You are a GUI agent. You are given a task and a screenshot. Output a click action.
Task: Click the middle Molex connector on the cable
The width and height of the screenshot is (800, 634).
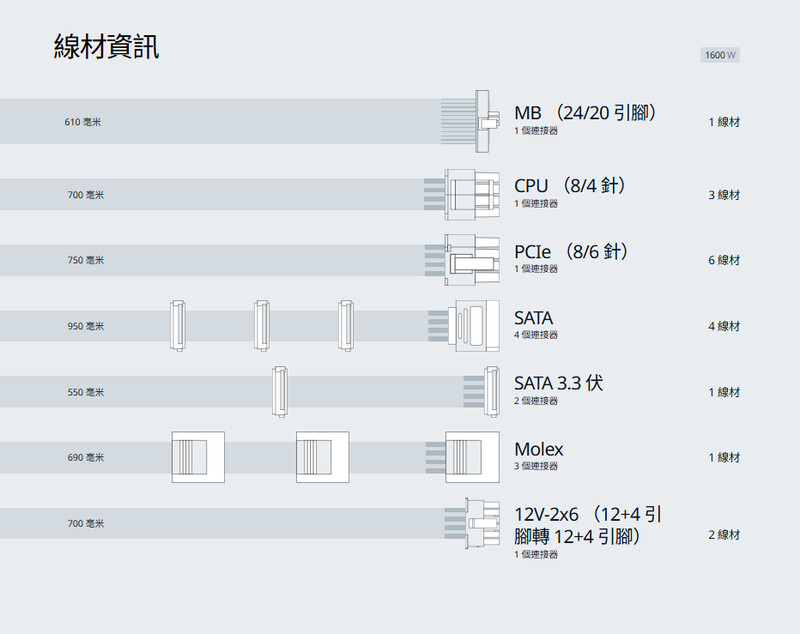pos(322,457)
